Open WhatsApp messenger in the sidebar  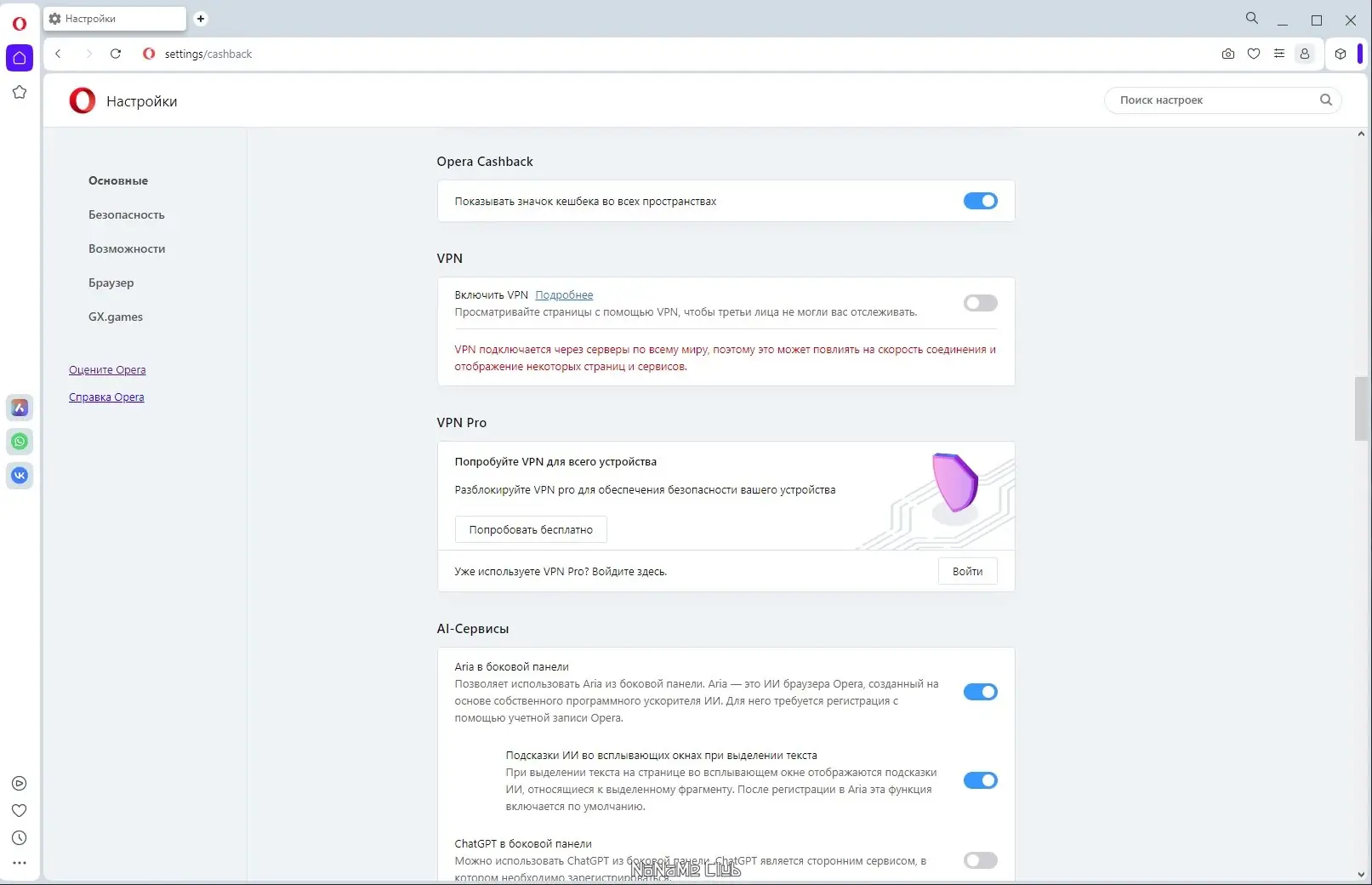point(20,442)
